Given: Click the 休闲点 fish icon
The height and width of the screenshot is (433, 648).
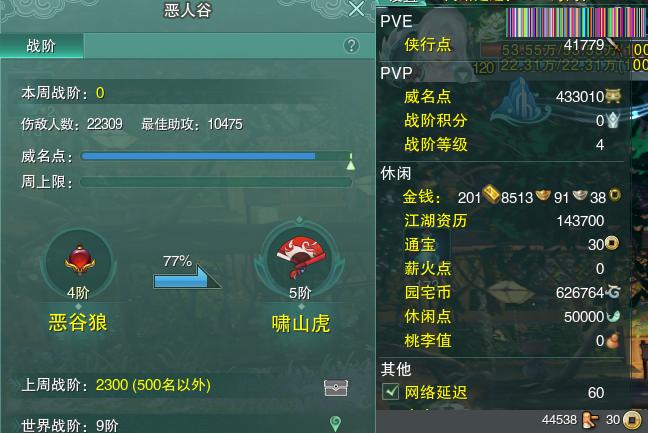Looking at the screenshot, I should [x=613, y=316].
